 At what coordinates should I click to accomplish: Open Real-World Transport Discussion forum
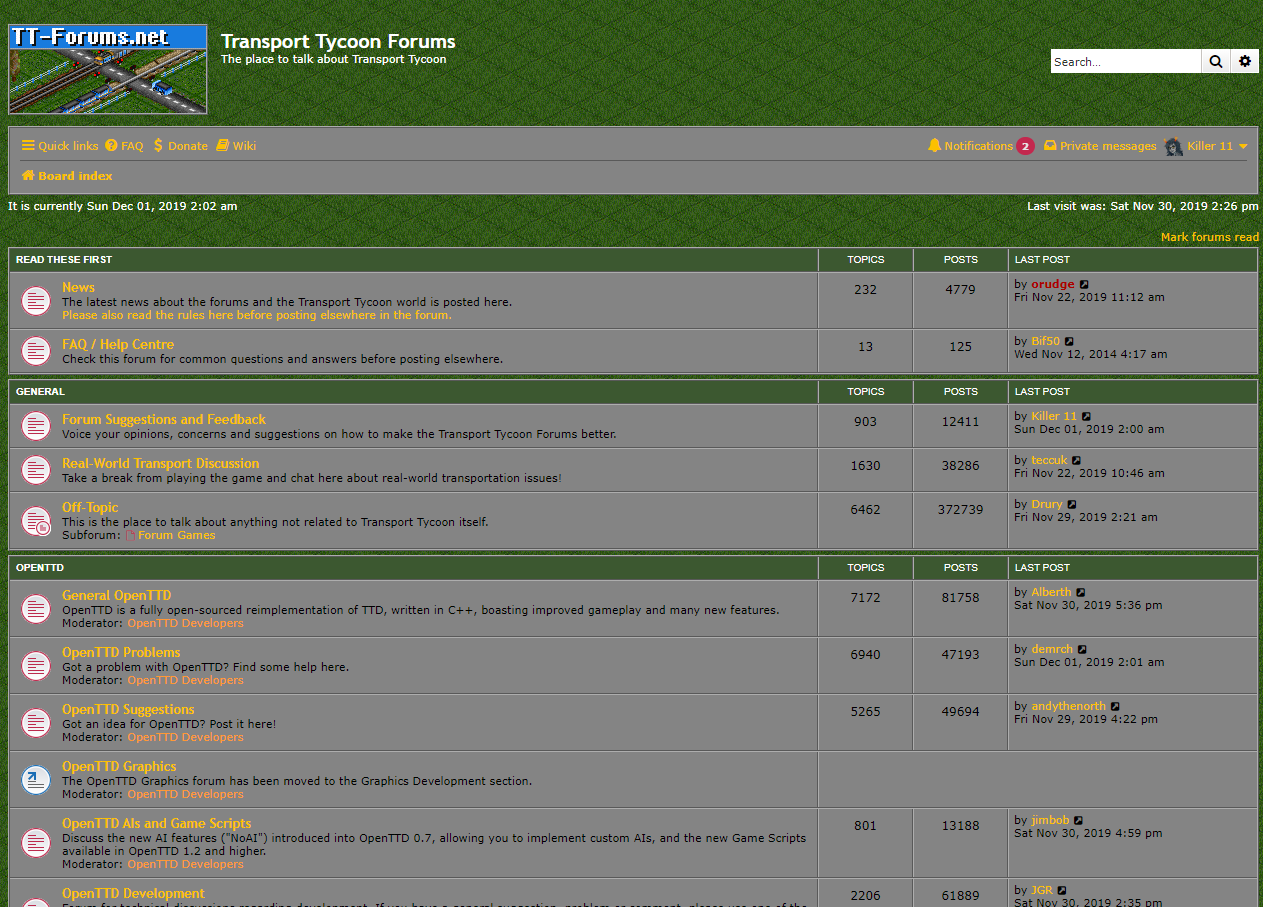coord(160,463)
